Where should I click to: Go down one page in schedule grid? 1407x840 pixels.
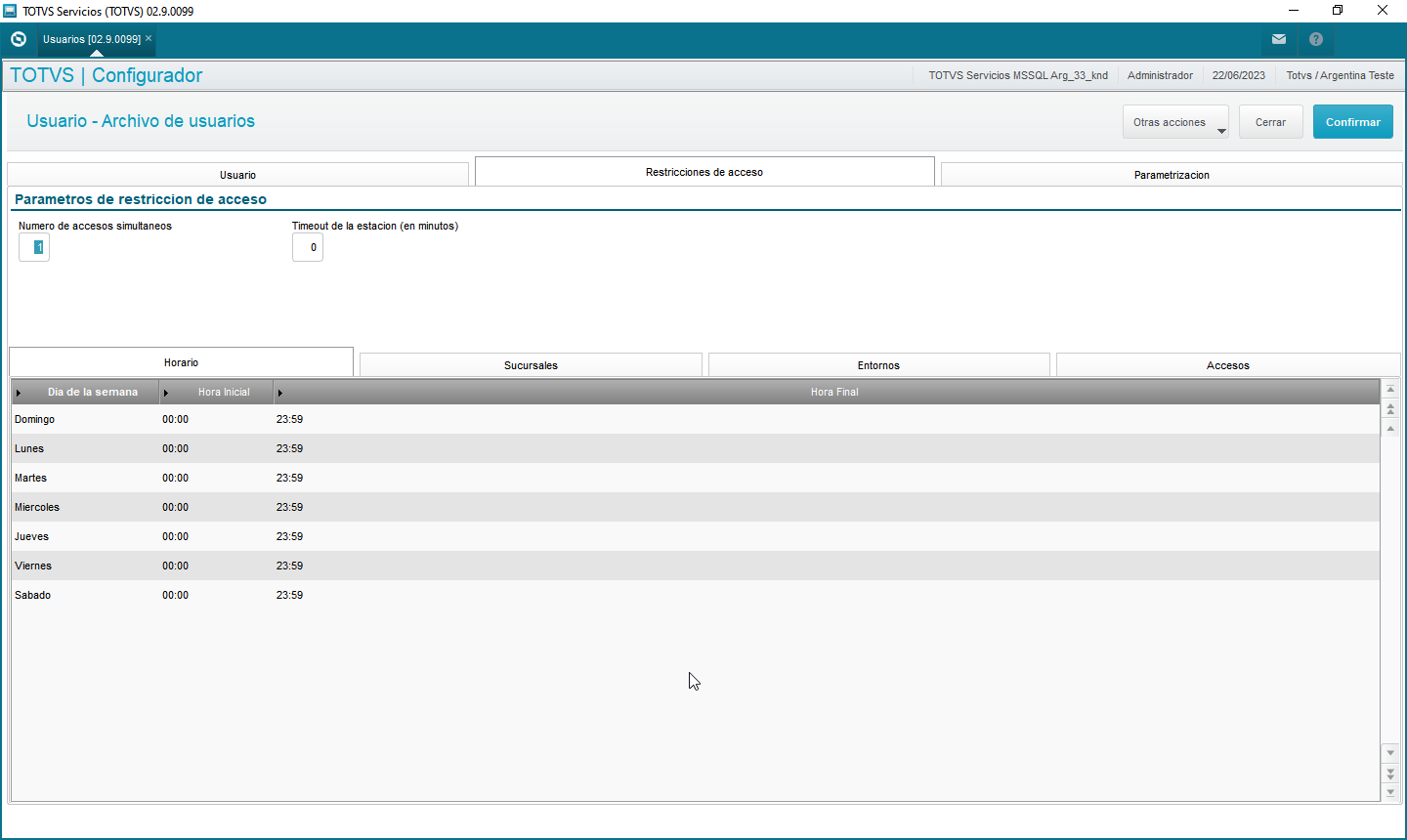pyautogui.click(x=1390, y=773)
